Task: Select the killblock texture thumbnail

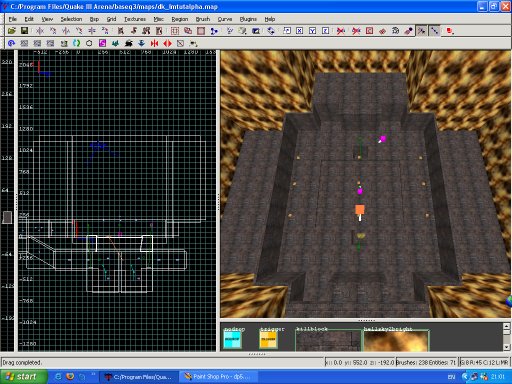Action: tap(328, 340)
